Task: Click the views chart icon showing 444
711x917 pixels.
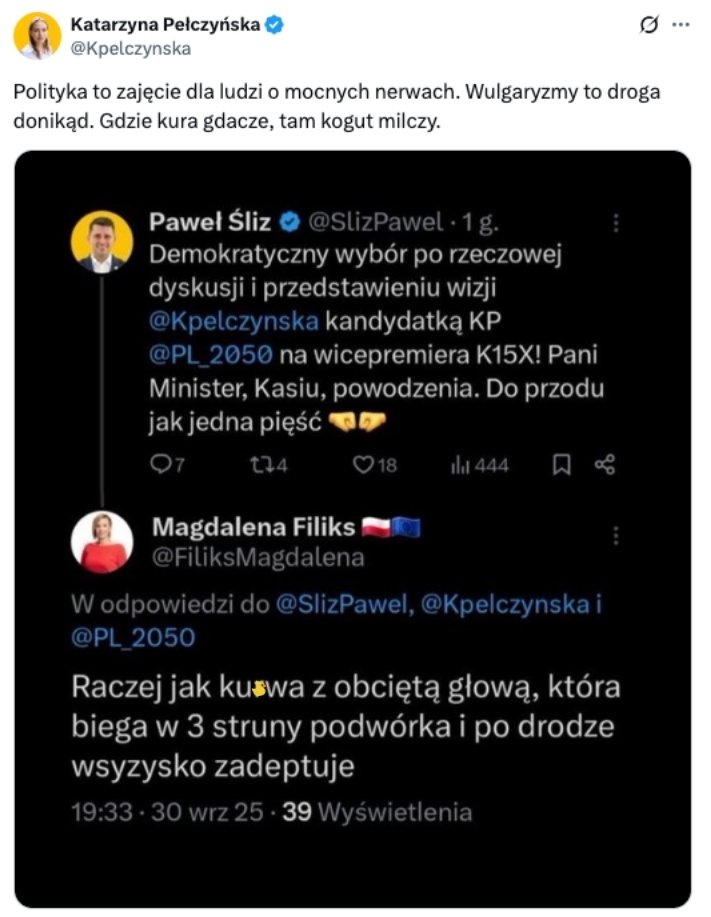Action: click(461, 465)
